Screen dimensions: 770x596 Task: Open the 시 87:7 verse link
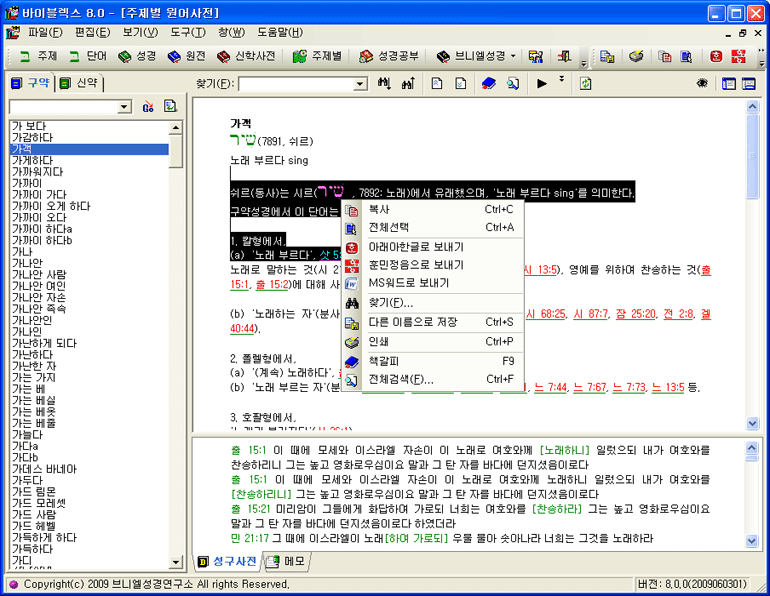[x=591, y=314]
